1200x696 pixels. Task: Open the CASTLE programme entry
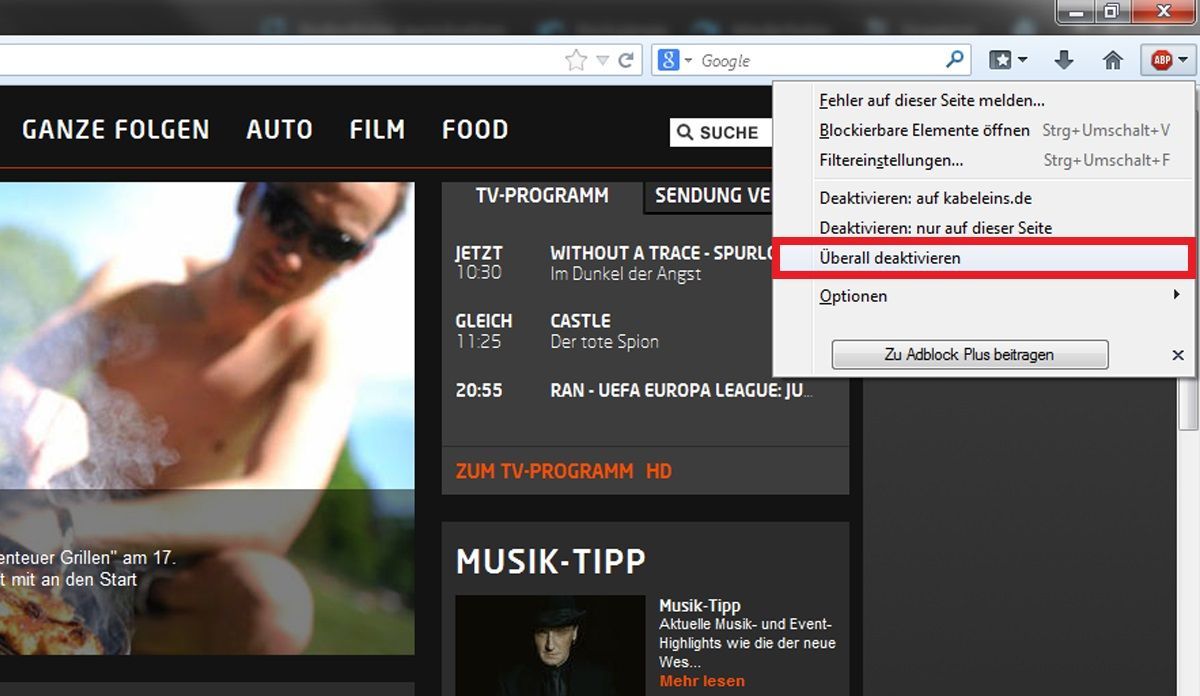(580, 321)
